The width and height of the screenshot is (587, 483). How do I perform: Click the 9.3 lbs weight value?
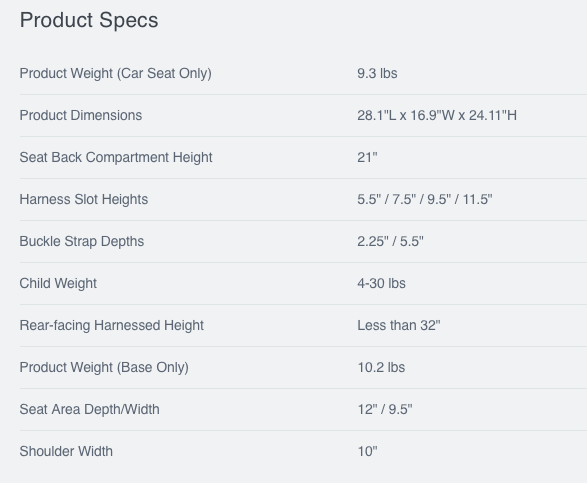tap(377, 73)
